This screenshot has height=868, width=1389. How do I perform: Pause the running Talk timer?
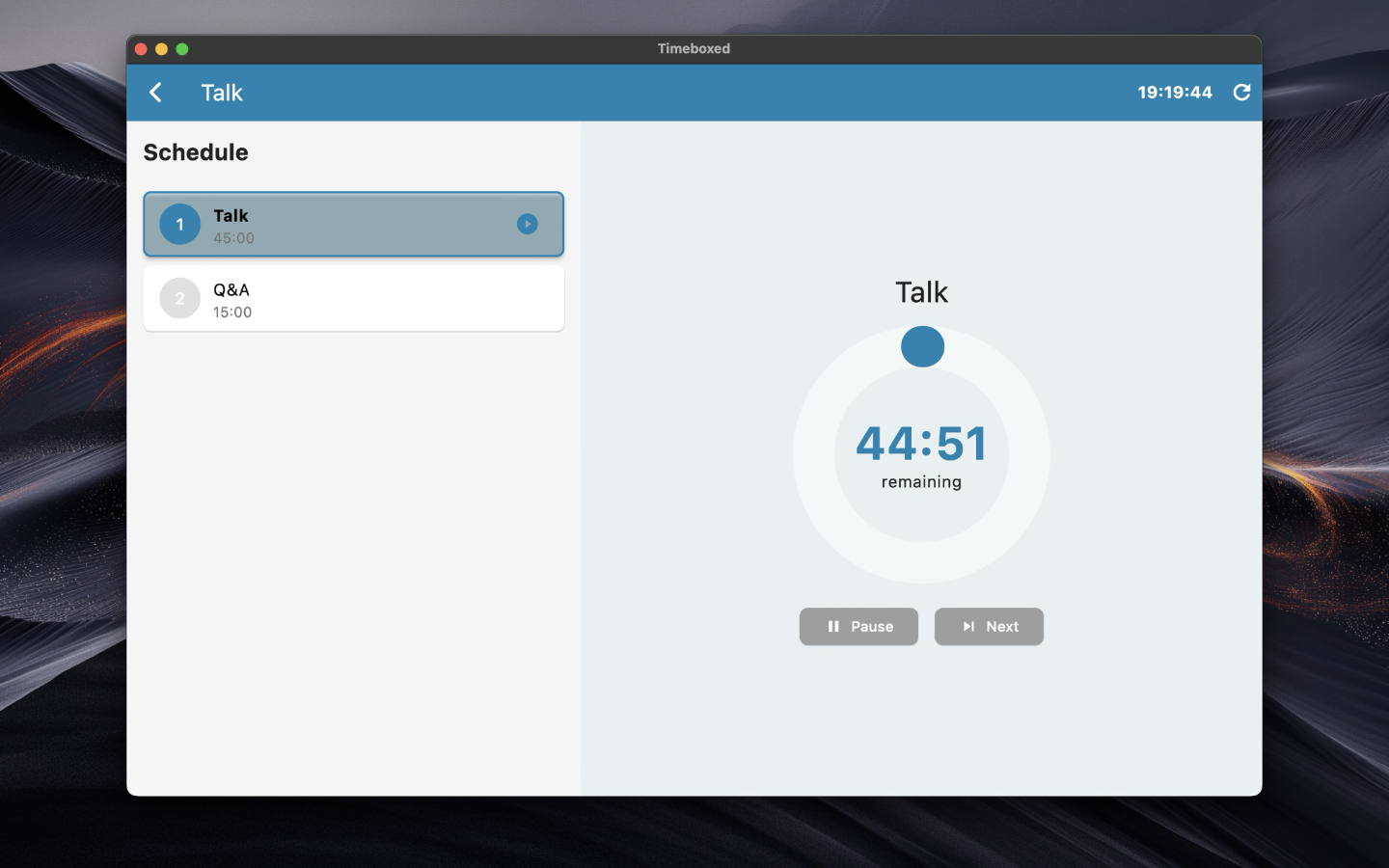pyautogui.click(x=858, y=627)
